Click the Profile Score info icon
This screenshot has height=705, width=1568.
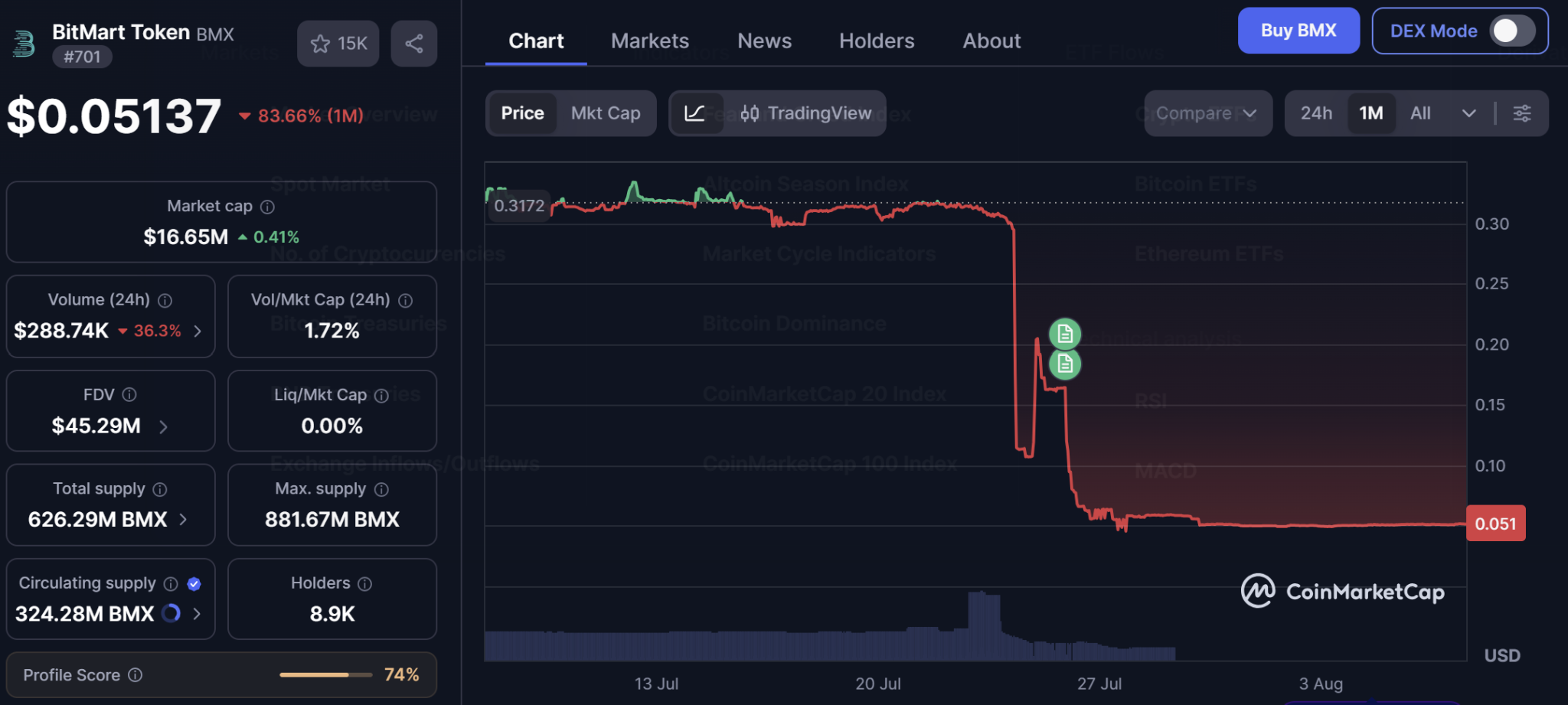pos(136,675)
